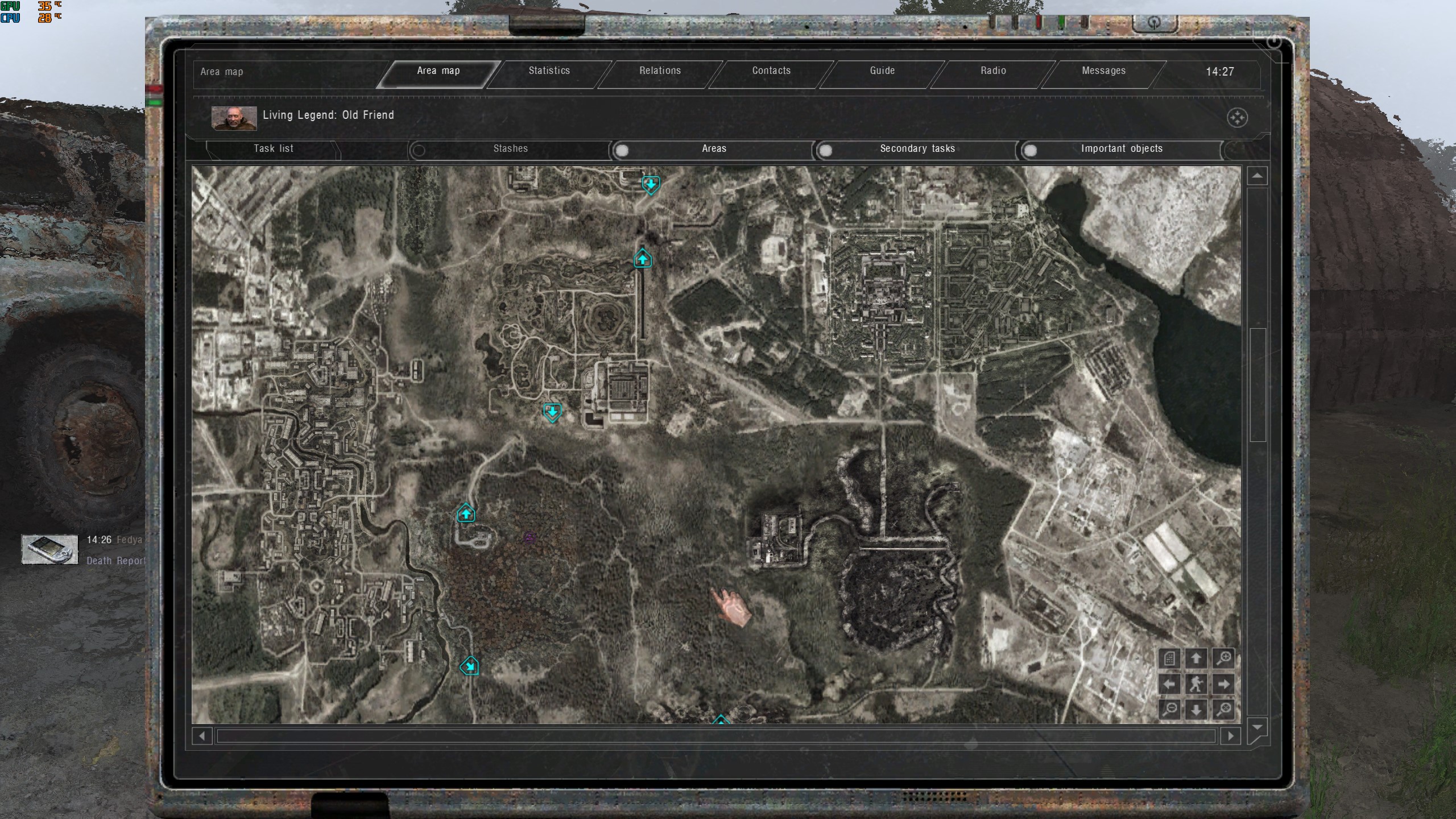Open the Messages tab
Screen dimensions: 1456x819
(1103, 71)
